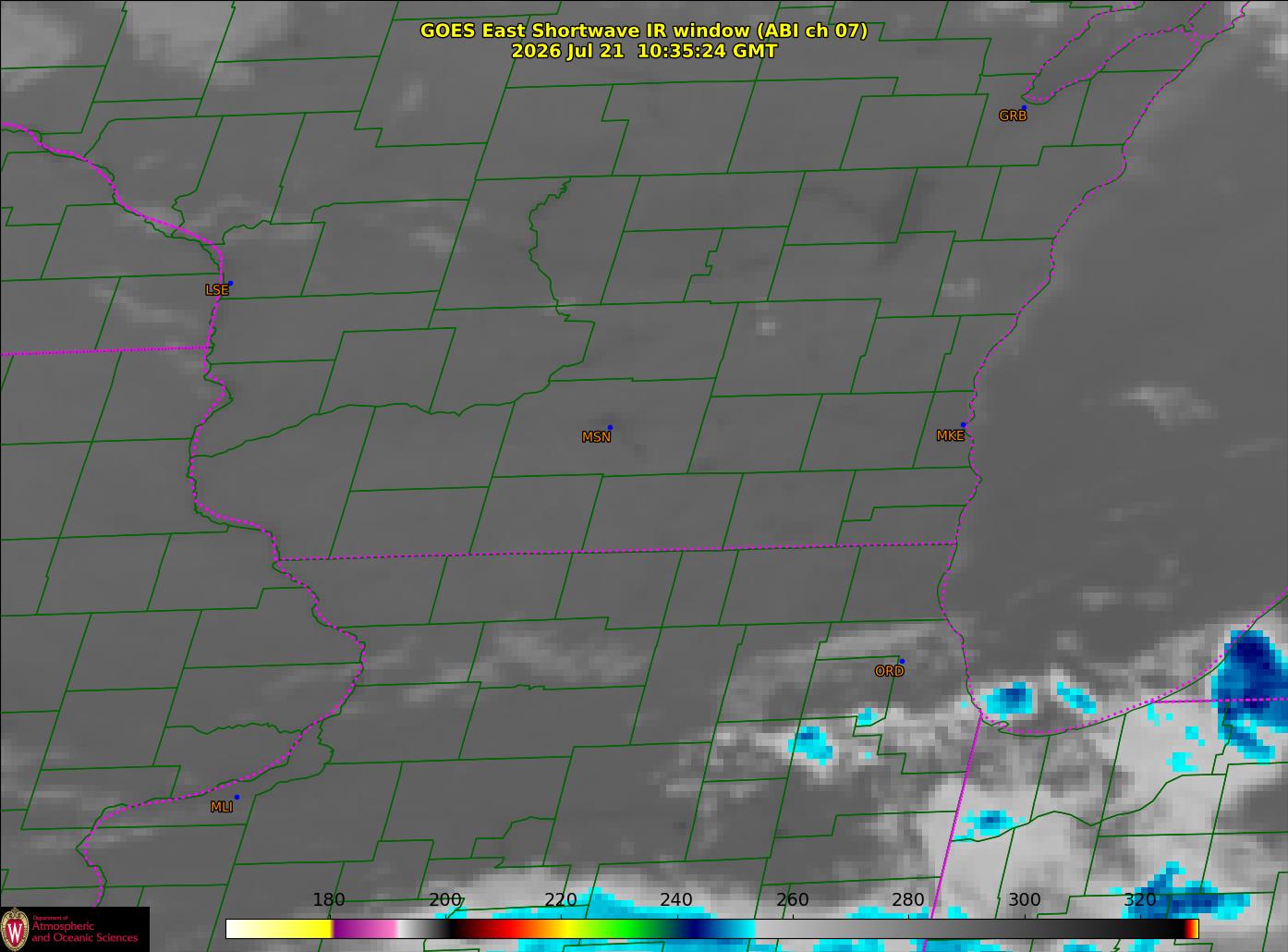The image size is (1288, 952).
Task: Click the 300 label on the temperature scale
Action: click(1024, 900)
